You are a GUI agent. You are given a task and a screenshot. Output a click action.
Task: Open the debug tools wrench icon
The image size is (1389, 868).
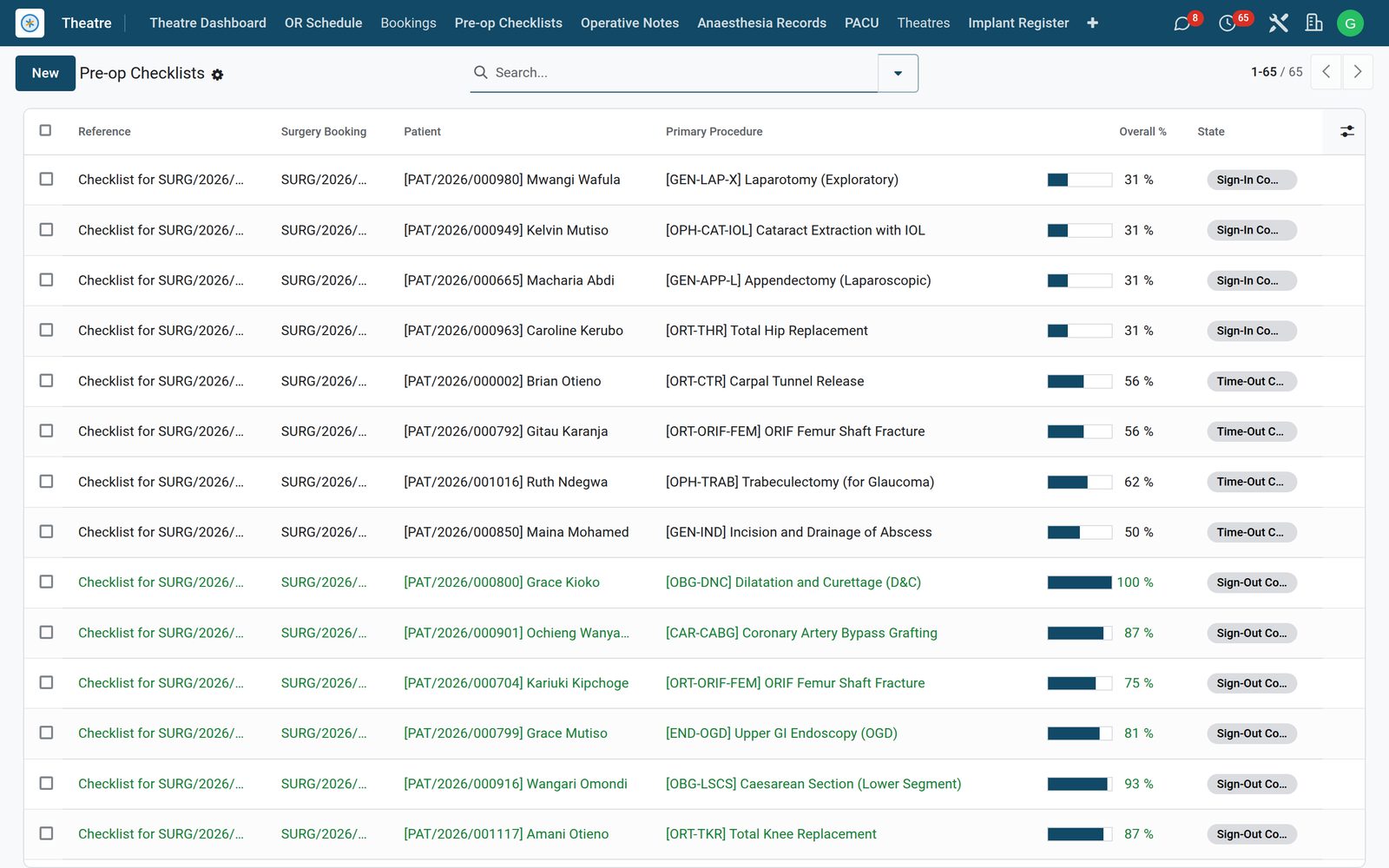pos(1278,23)
